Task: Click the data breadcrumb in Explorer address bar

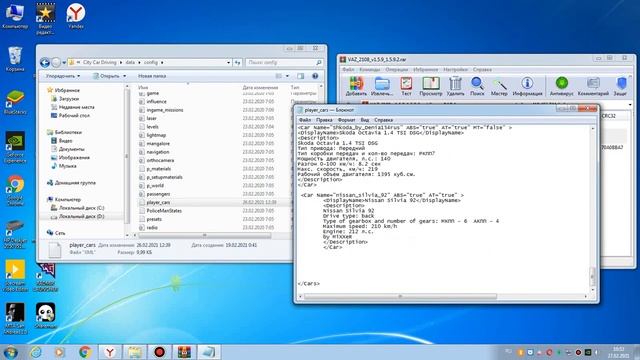Action: pyautogui.click(x=130, y=62)
